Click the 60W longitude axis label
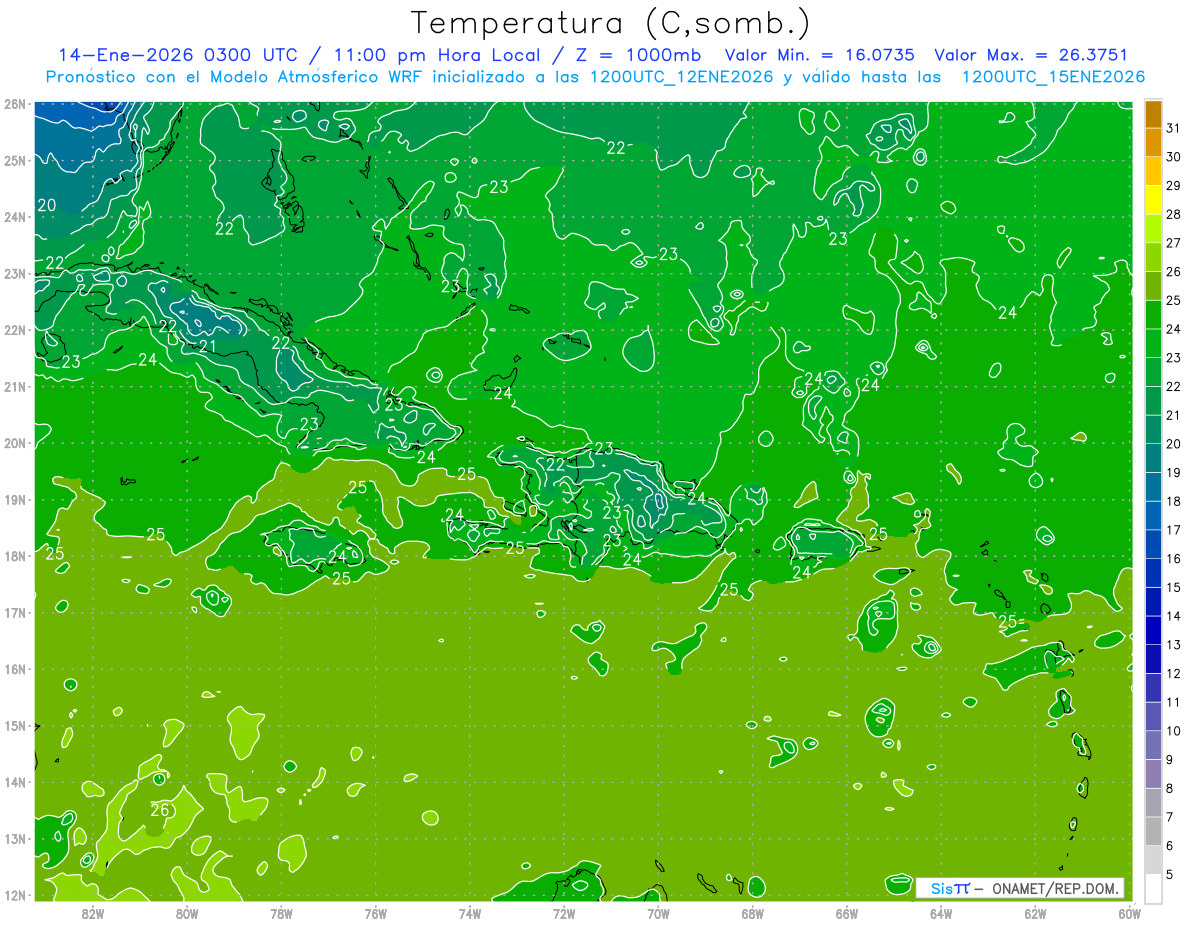The height and width of the screenshot is (927, 1200). (1130, 913)
